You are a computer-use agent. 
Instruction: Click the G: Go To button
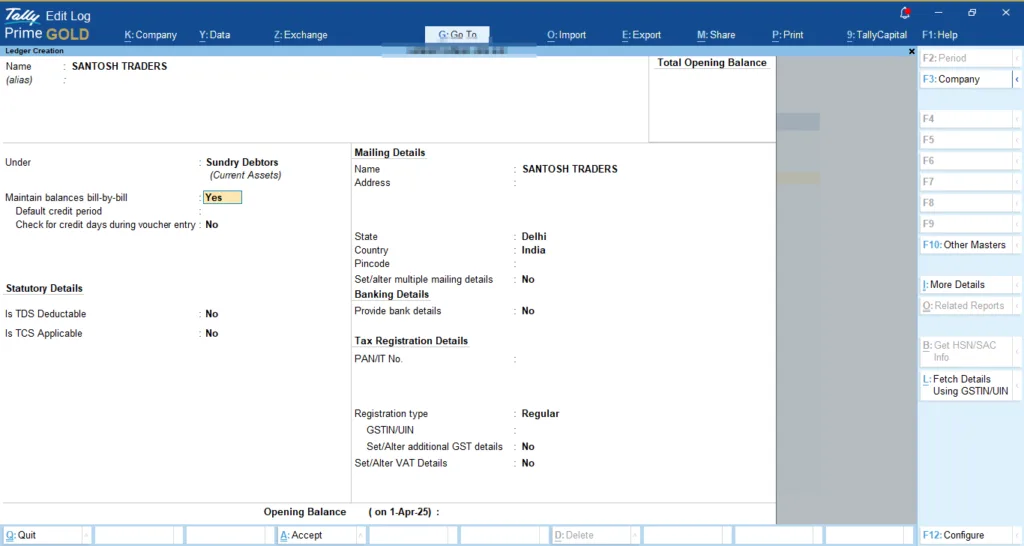coord(457,35)
